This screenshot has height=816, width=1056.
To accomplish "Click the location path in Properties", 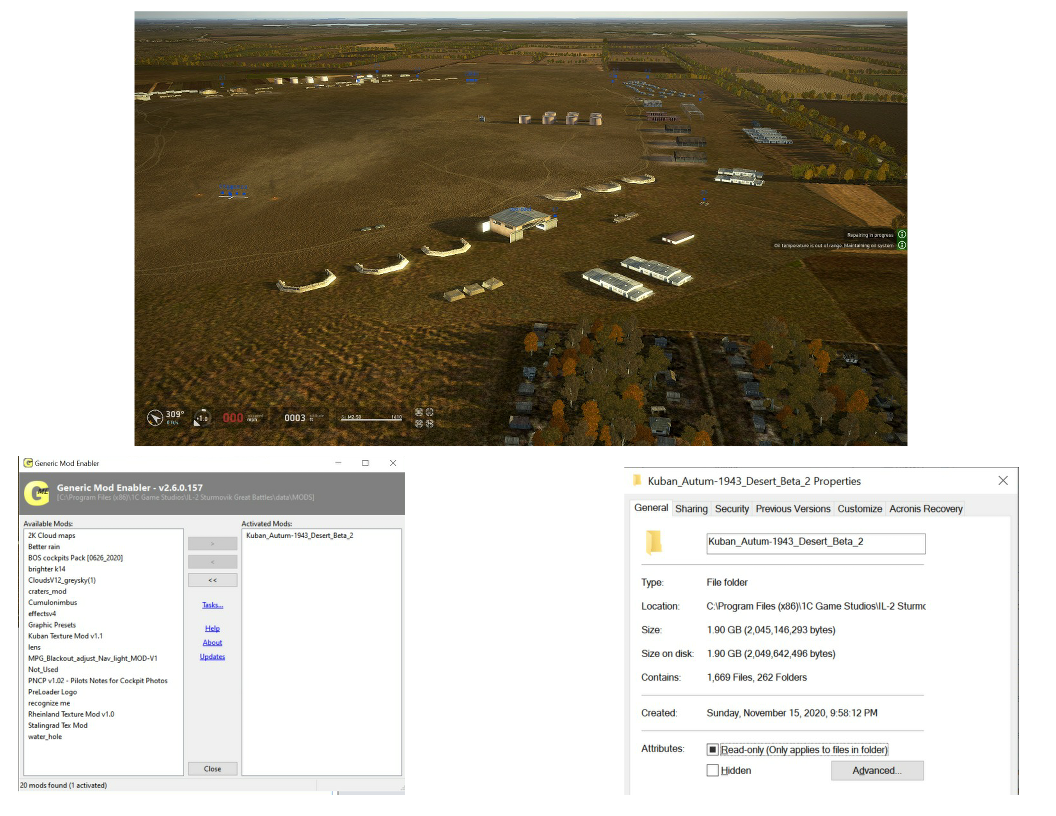I will coord(816,606).
